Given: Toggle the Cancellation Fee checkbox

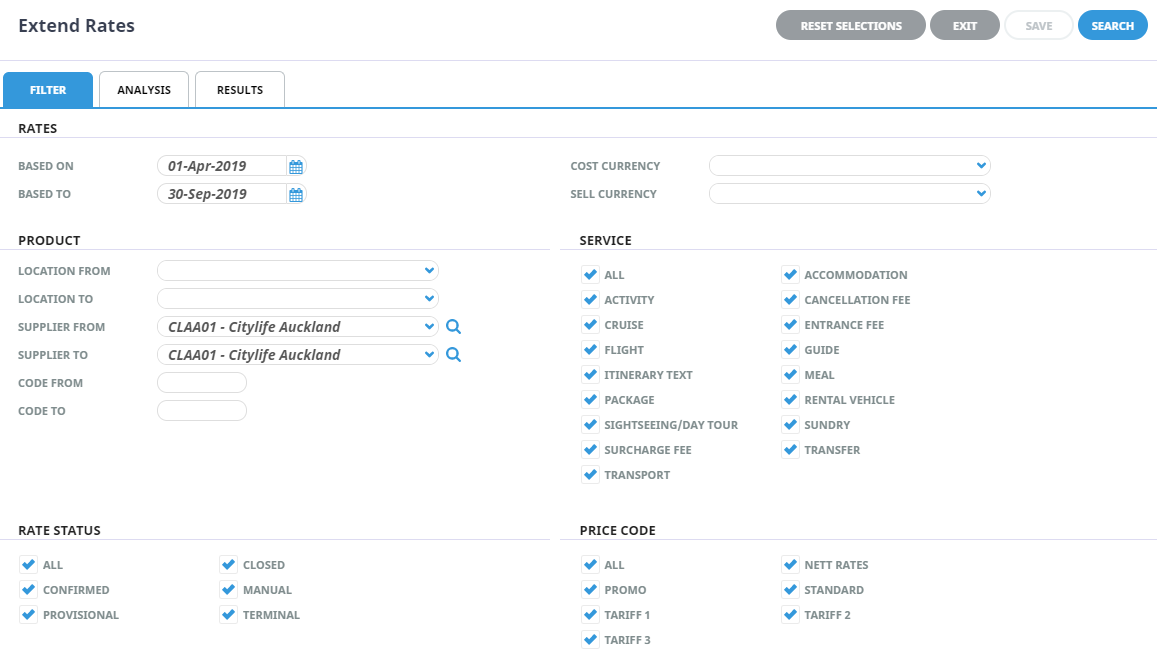Looking at the screenshot, I should [x=790, y=300].
